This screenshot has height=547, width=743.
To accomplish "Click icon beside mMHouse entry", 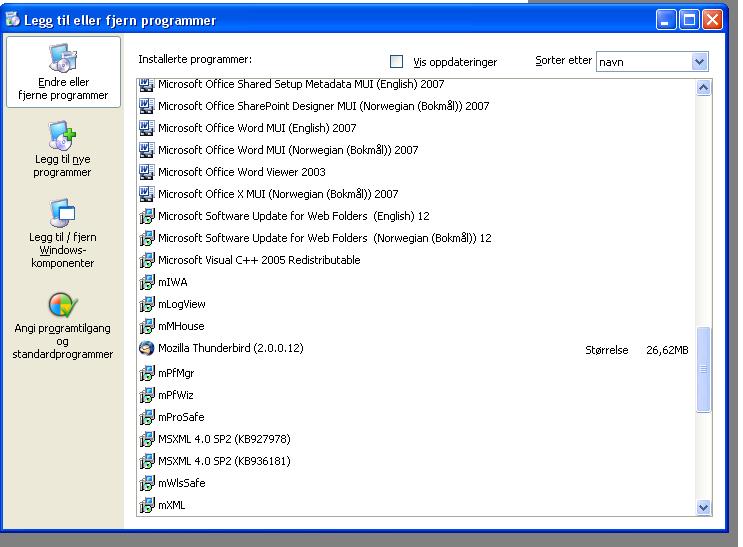I will tap(147, 326).
